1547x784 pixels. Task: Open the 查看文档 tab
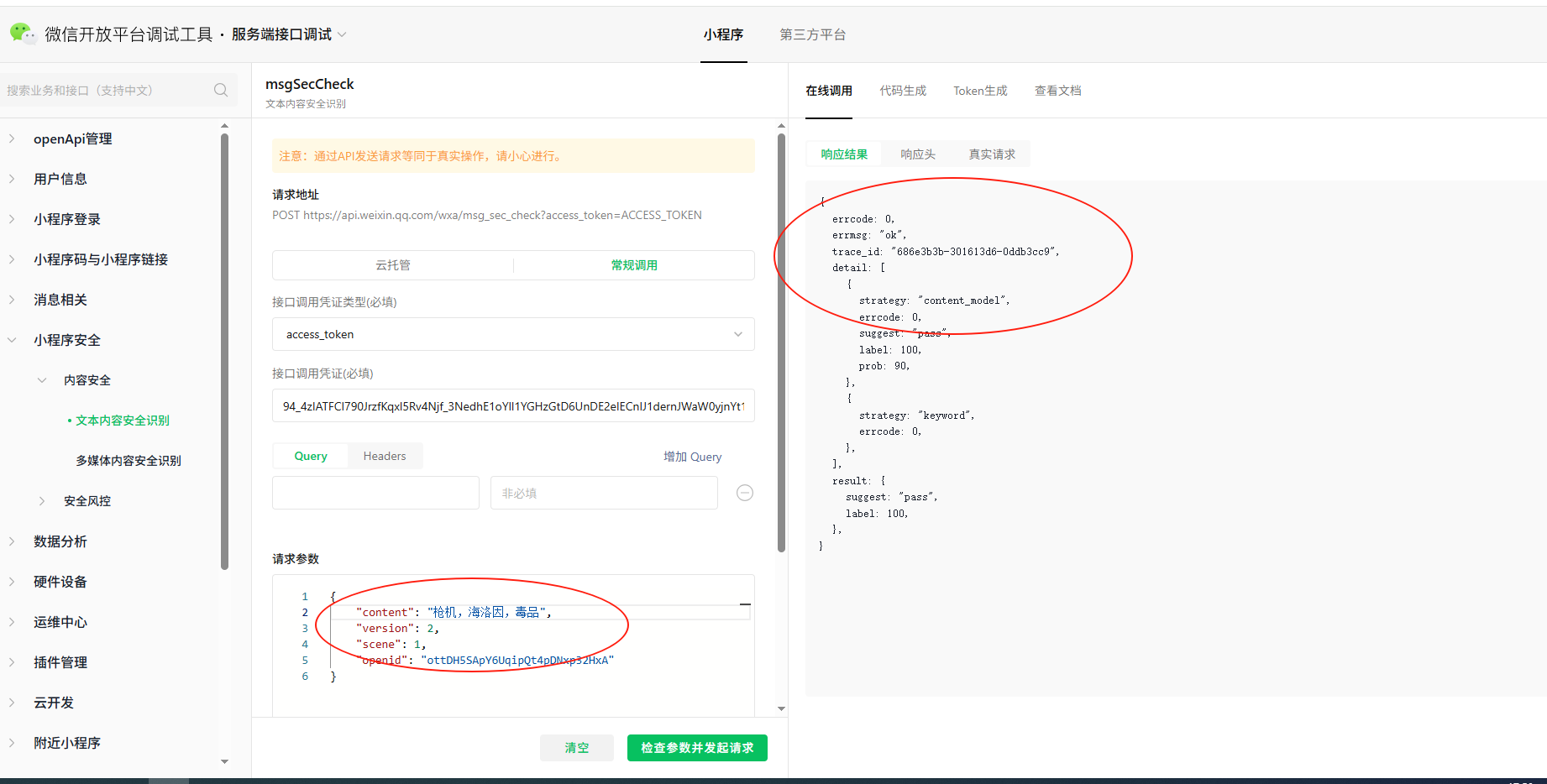(x=1057, y=91)
